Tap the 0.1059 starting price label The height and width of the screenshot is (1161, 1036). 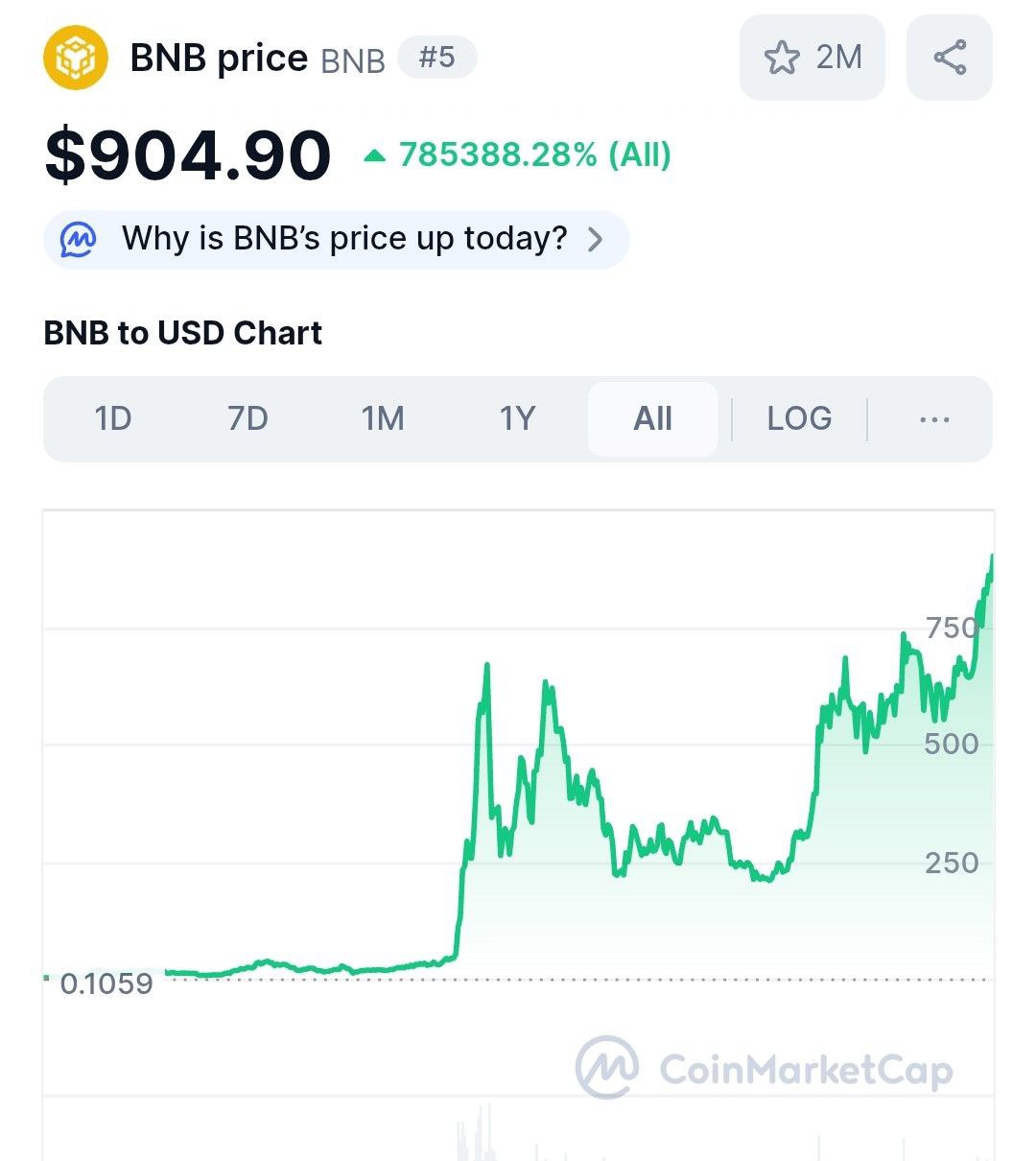[x=106, y=983]
